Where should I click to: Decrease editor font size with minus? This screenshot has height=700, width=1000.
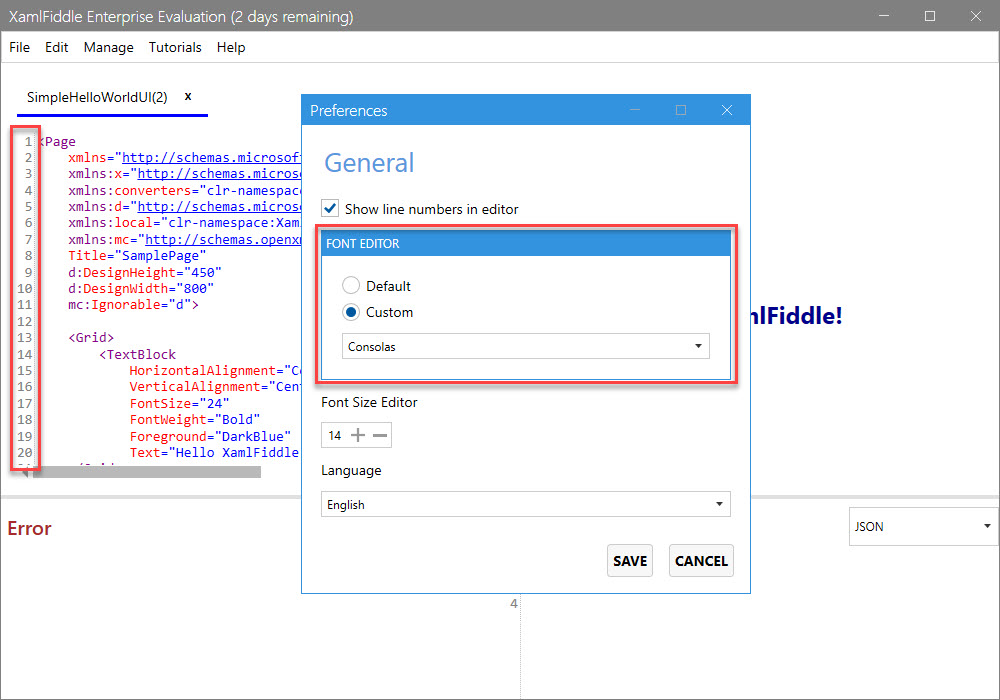point(380,435)
